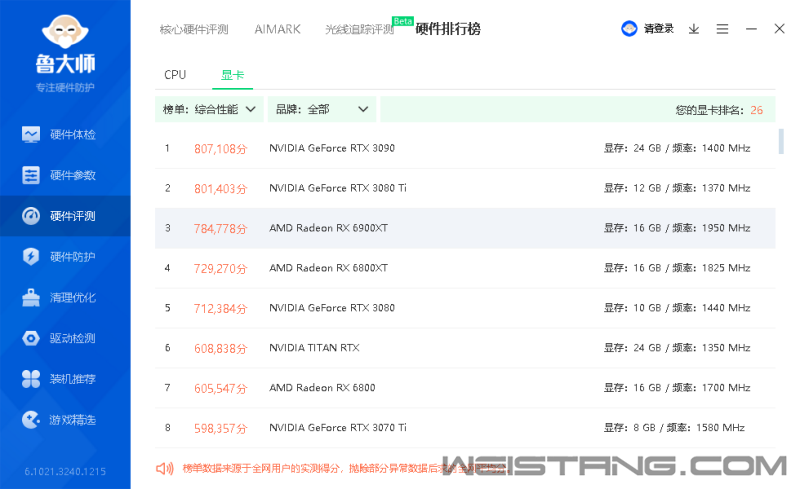The height and width of the screenshot is (489, 800).
Task: Click the score 784,778分
Action: (220, 229)
